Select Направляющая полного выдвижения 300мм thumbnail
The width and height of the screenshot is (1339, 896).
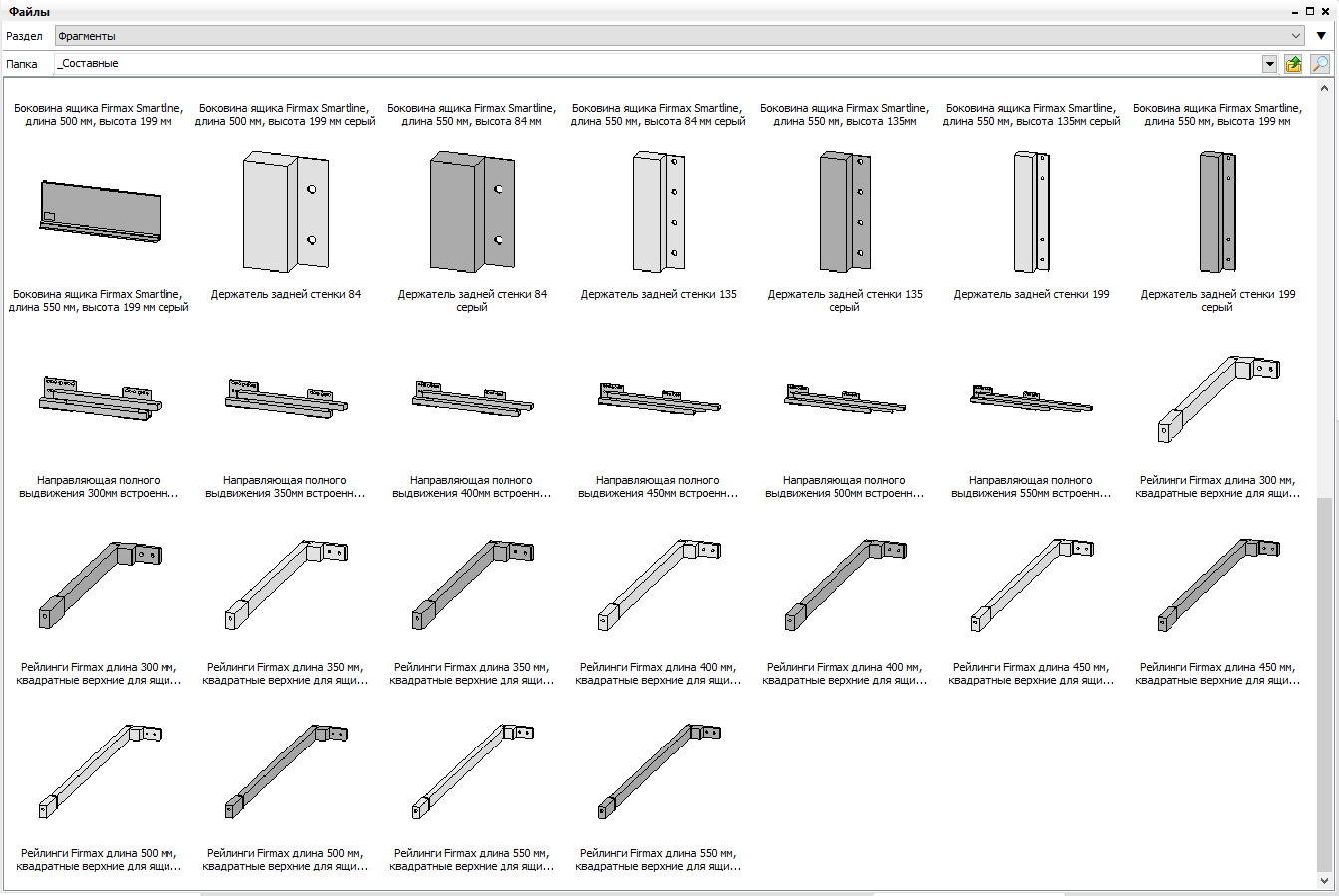click(99, 398)
